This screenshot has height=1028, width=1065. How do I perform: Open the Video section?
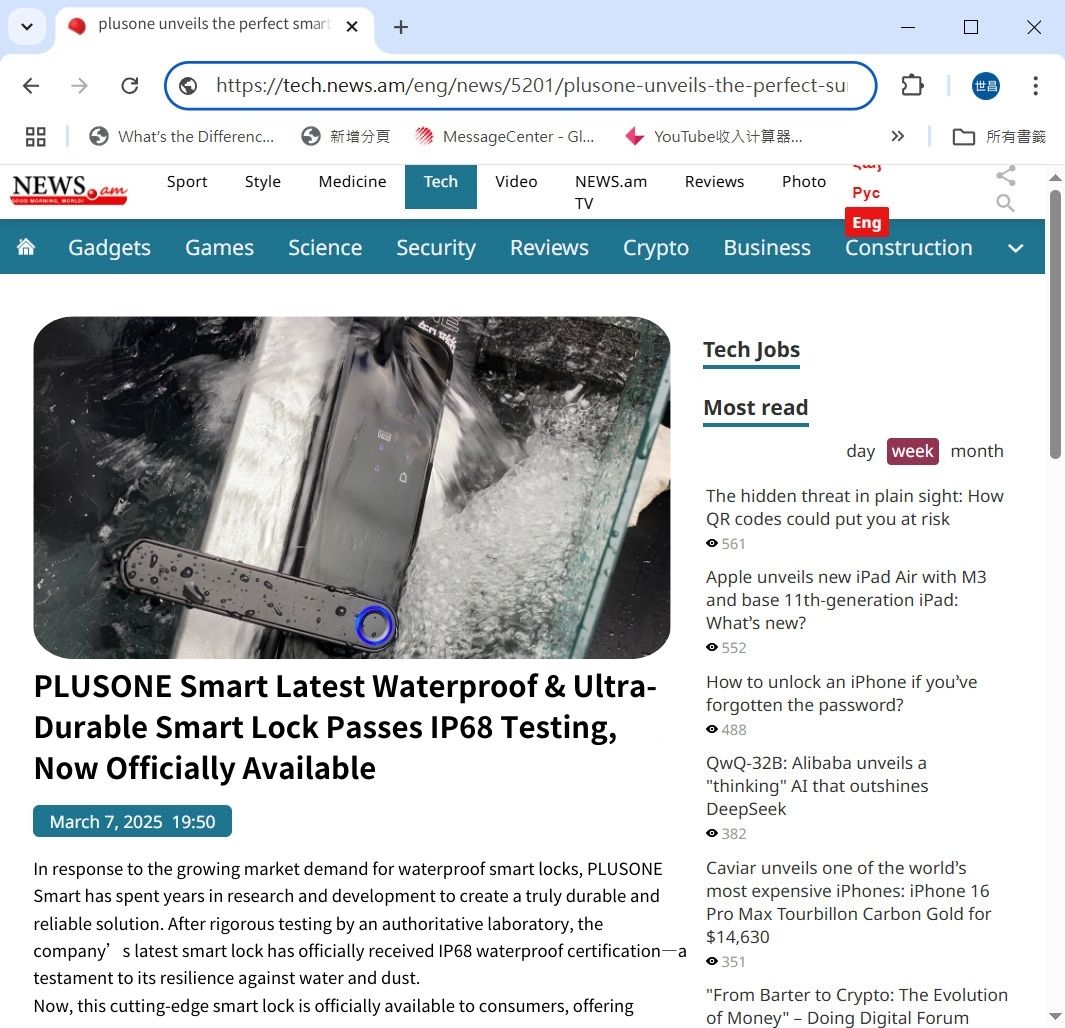(x=516, y=182)
